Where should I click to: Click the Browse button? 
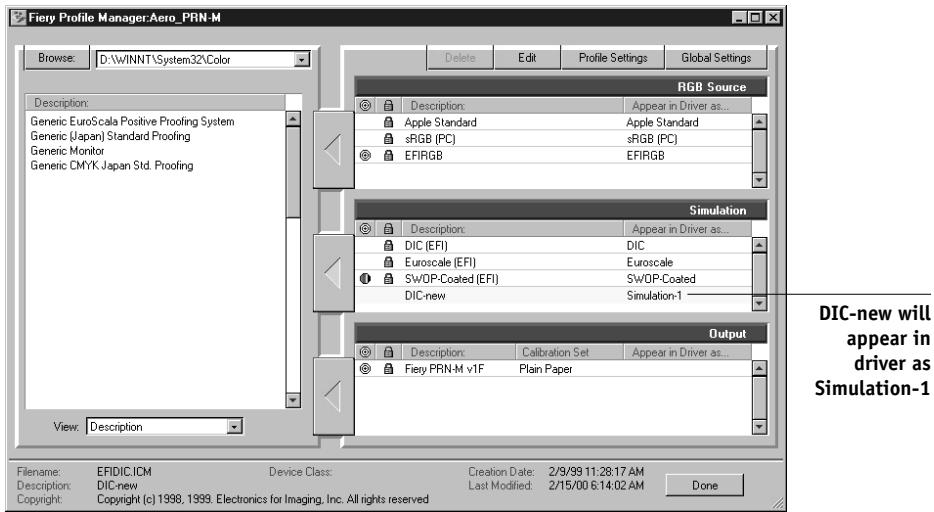tap(57, 58)
